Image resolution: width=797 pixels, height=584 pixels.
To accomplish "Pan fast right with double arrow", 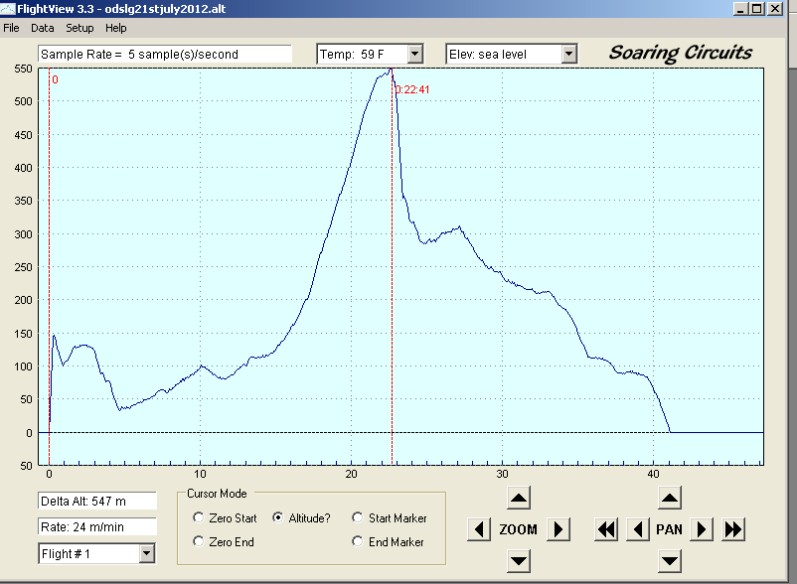I will tap(733, 530).
